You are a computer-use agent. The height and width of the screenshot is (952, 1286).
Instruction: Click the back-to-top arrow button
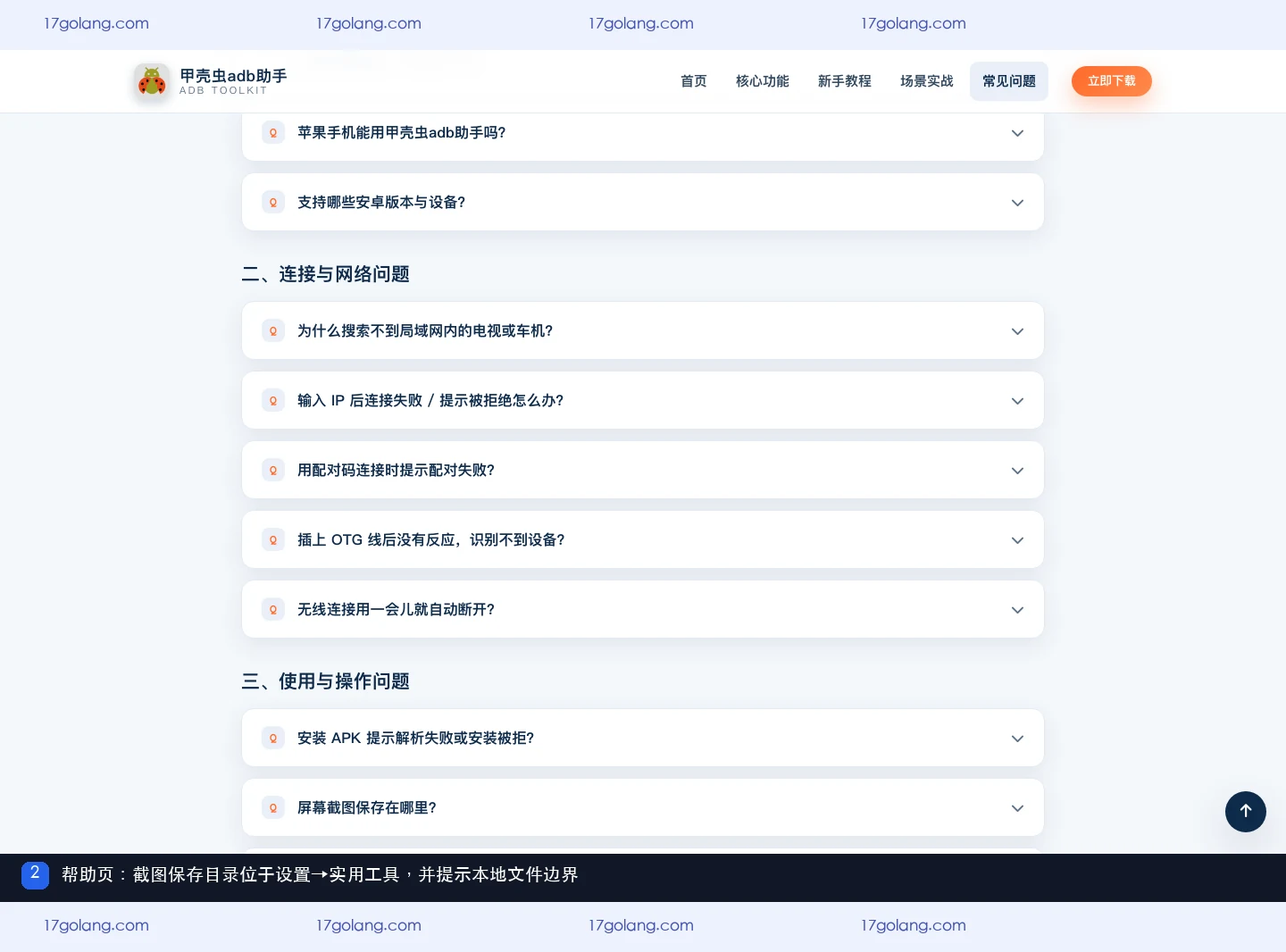(1246, 812)
